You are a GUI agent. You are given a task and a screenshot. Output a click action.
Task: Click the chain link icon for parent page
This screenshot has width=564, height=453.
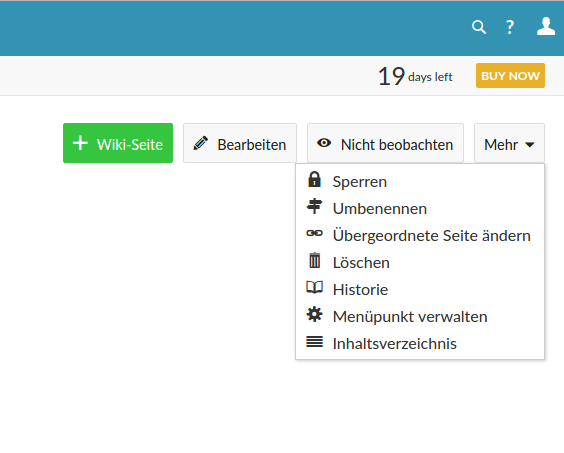click(314, 233)
